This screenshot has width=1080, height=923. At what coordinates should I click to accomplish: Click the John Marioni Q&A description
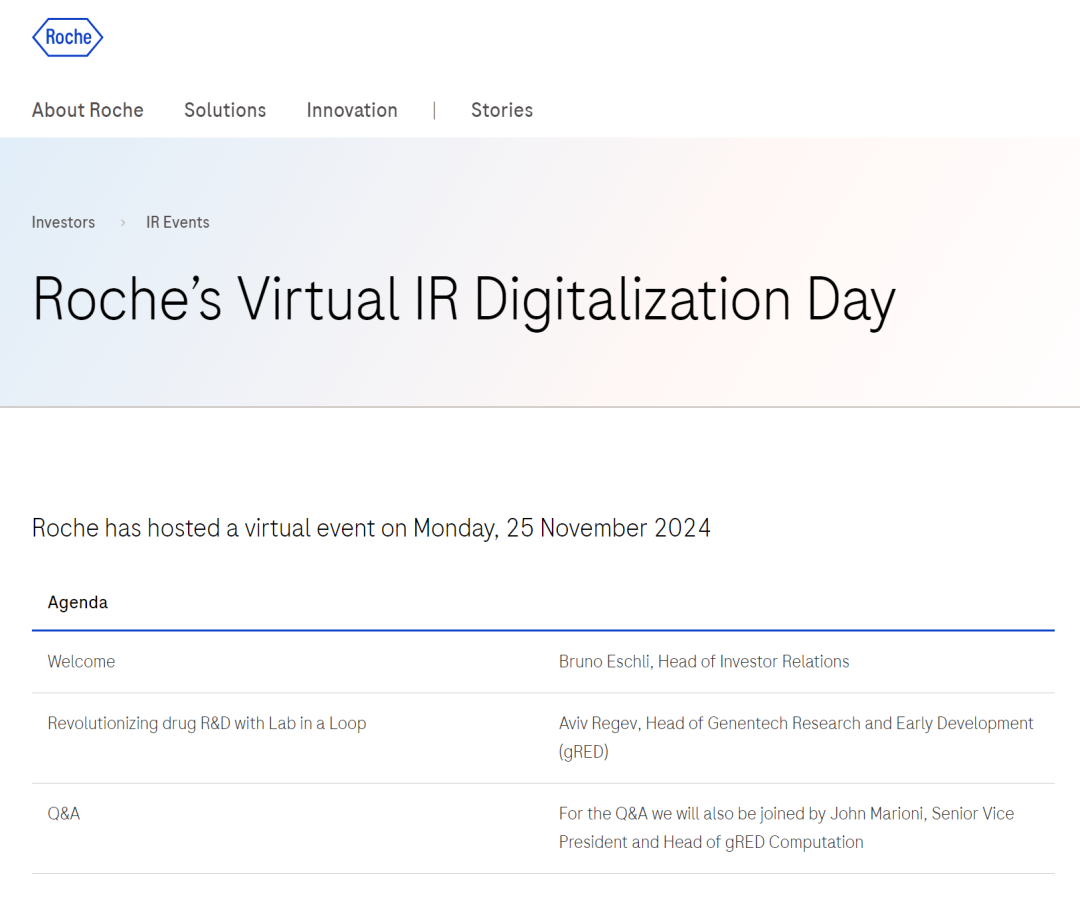click(786, 828)
